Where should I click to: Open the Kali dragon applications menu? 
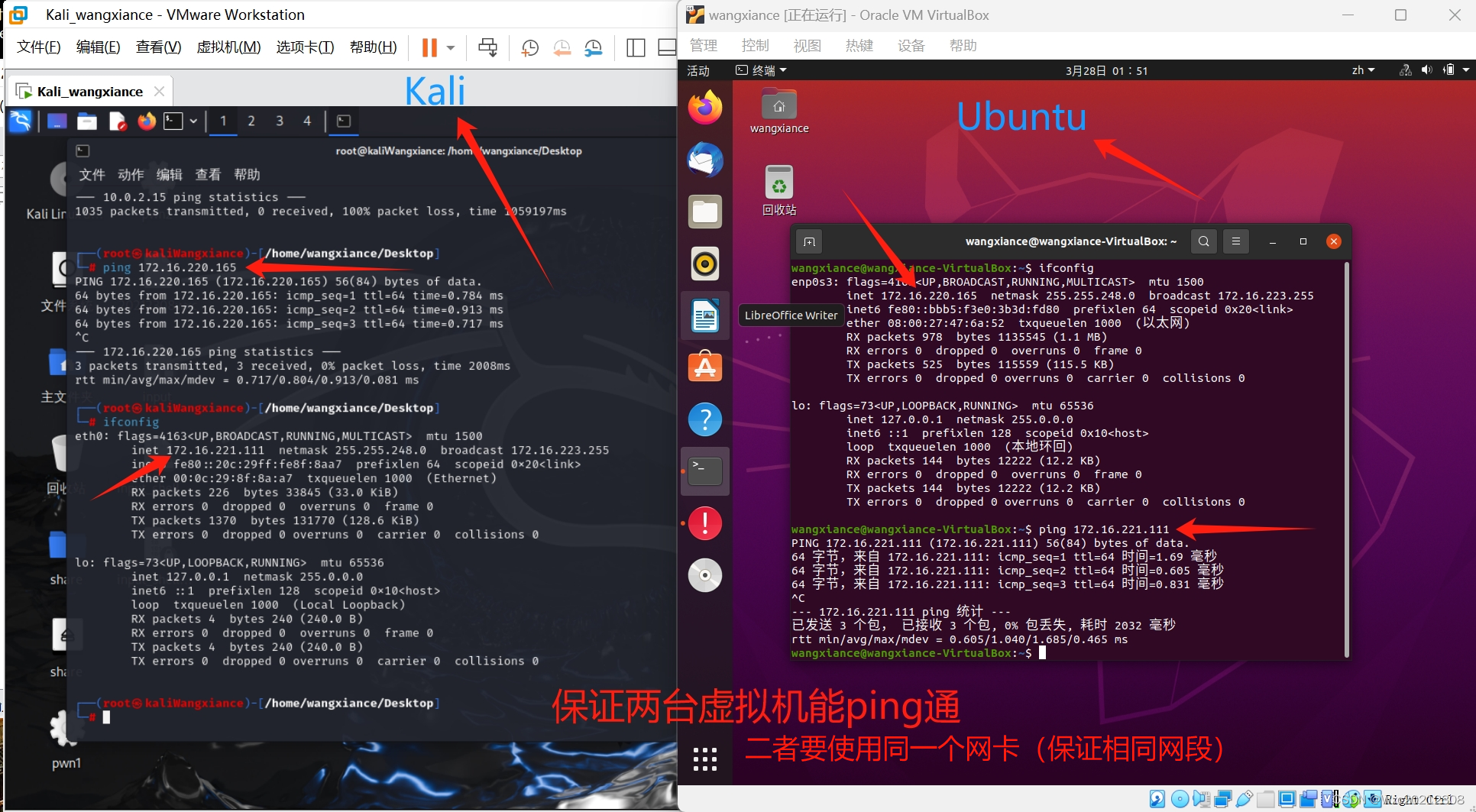(20, 121)
